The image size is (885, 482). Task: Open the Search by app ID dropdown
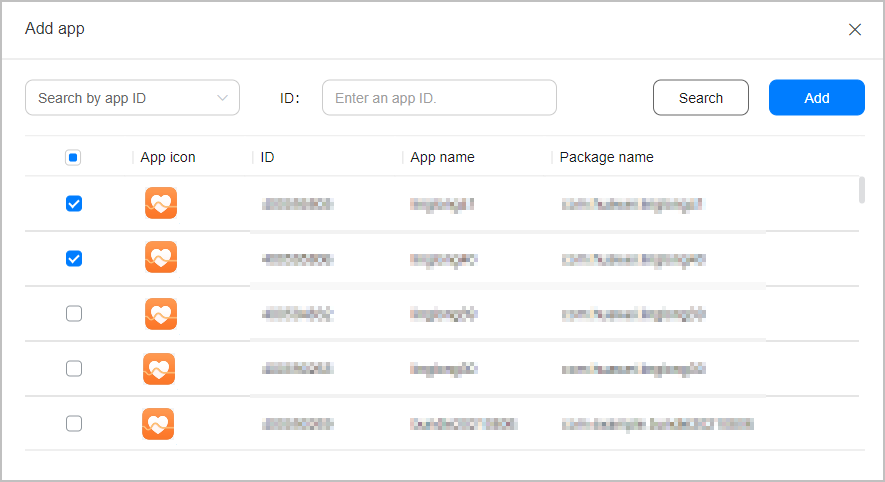pos(133,98)
